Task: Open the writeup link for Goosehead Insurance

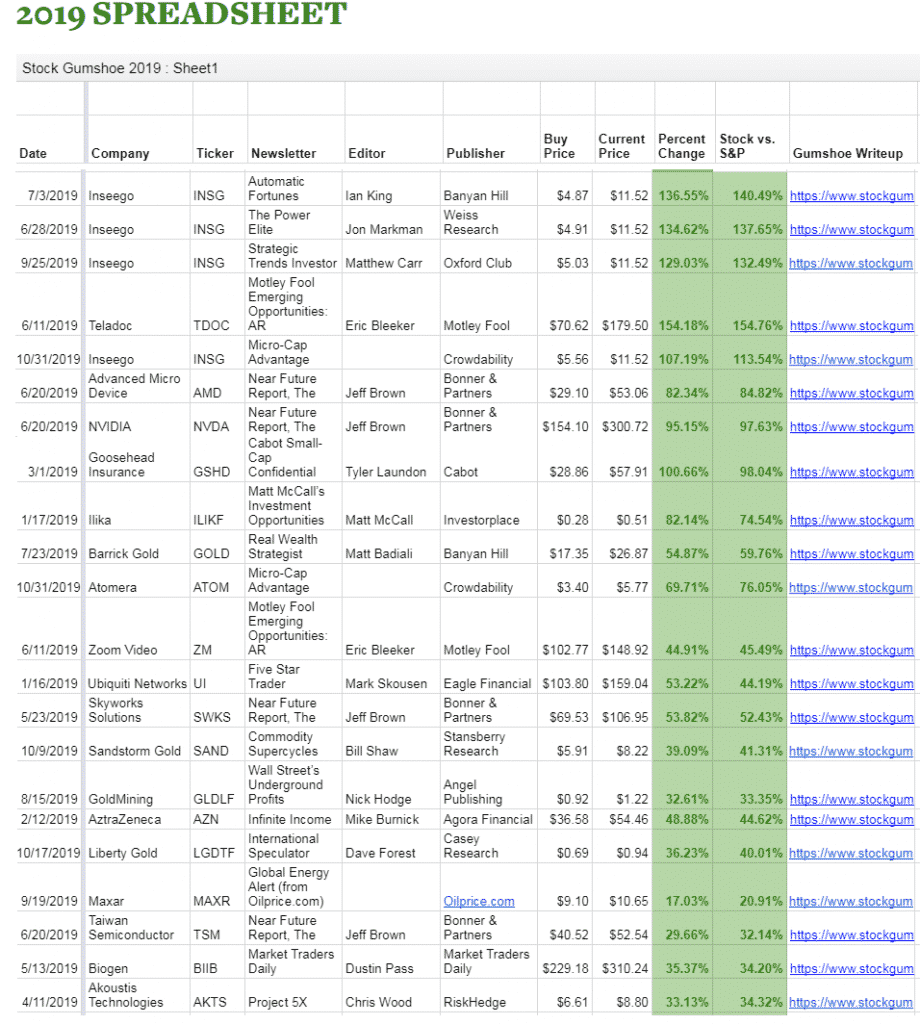Action: point(851,472)
